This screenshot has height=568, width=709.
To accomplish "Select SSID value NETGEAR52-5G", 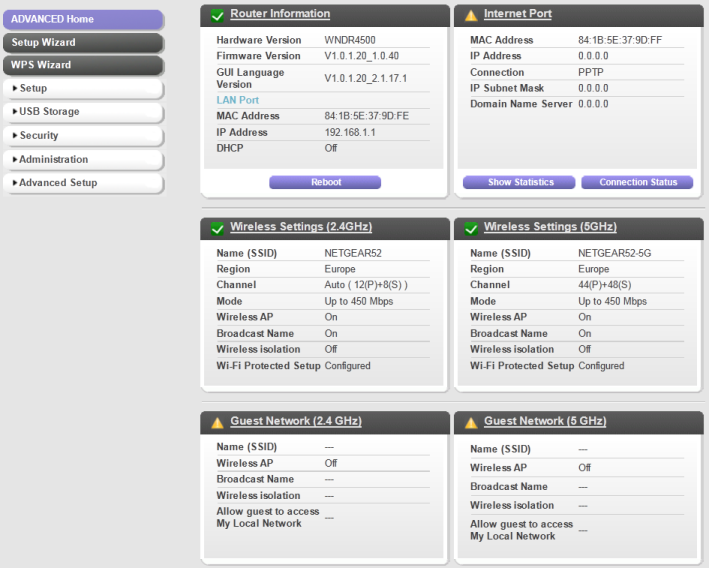I will coord(615,253).
